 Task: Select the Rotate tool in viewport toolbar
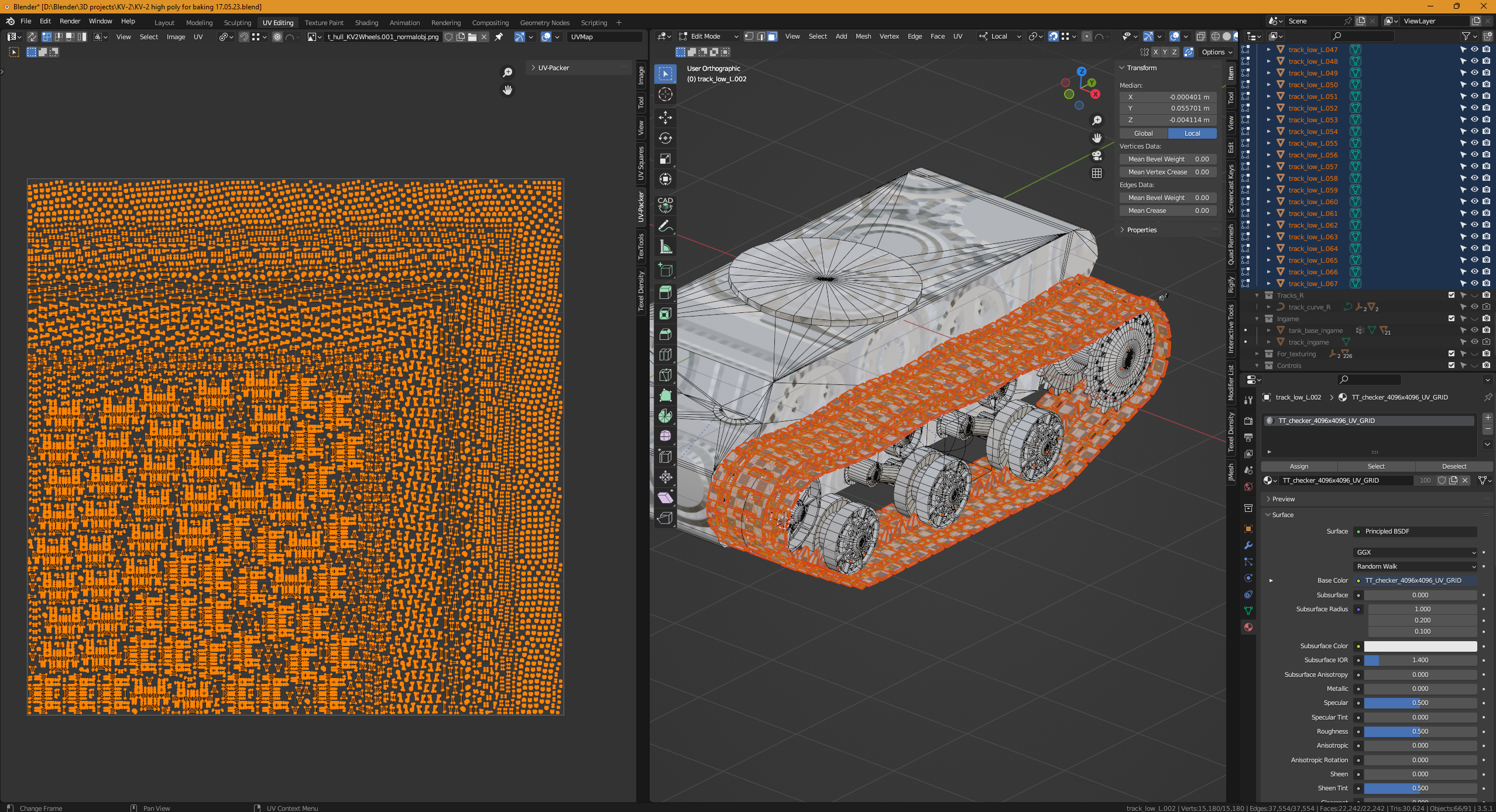click(x=665, y=138)
